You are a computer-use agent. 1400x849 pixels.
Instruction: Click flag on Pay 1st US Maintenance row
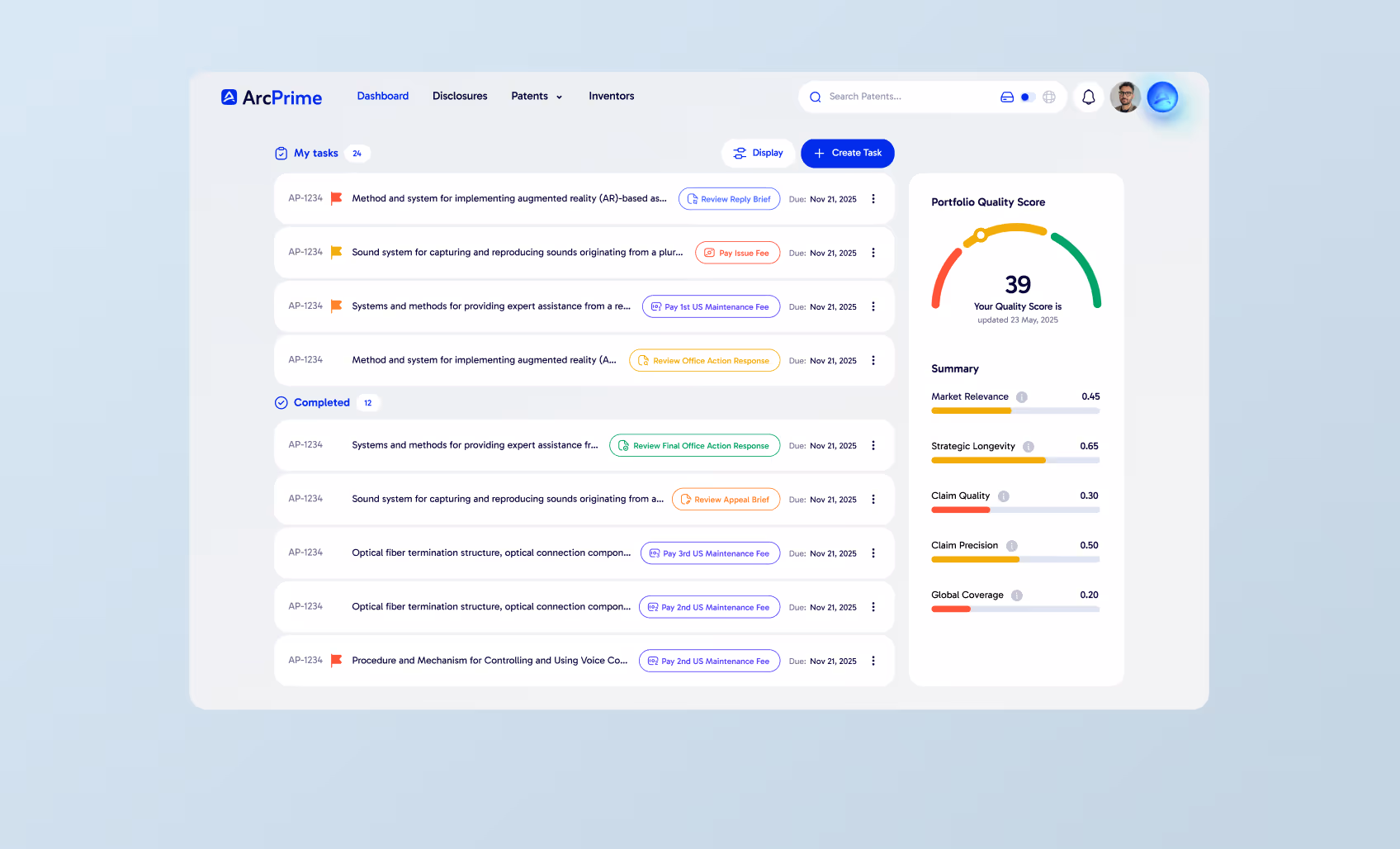tap(337, 306)
